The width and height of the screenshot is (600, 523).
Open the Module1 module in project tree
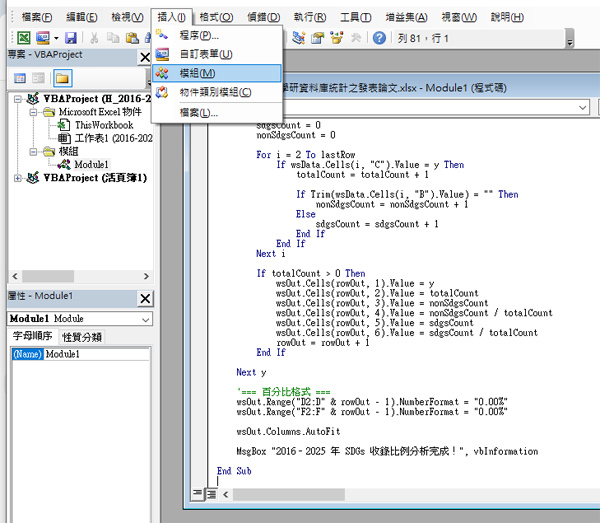click(90, 164)
